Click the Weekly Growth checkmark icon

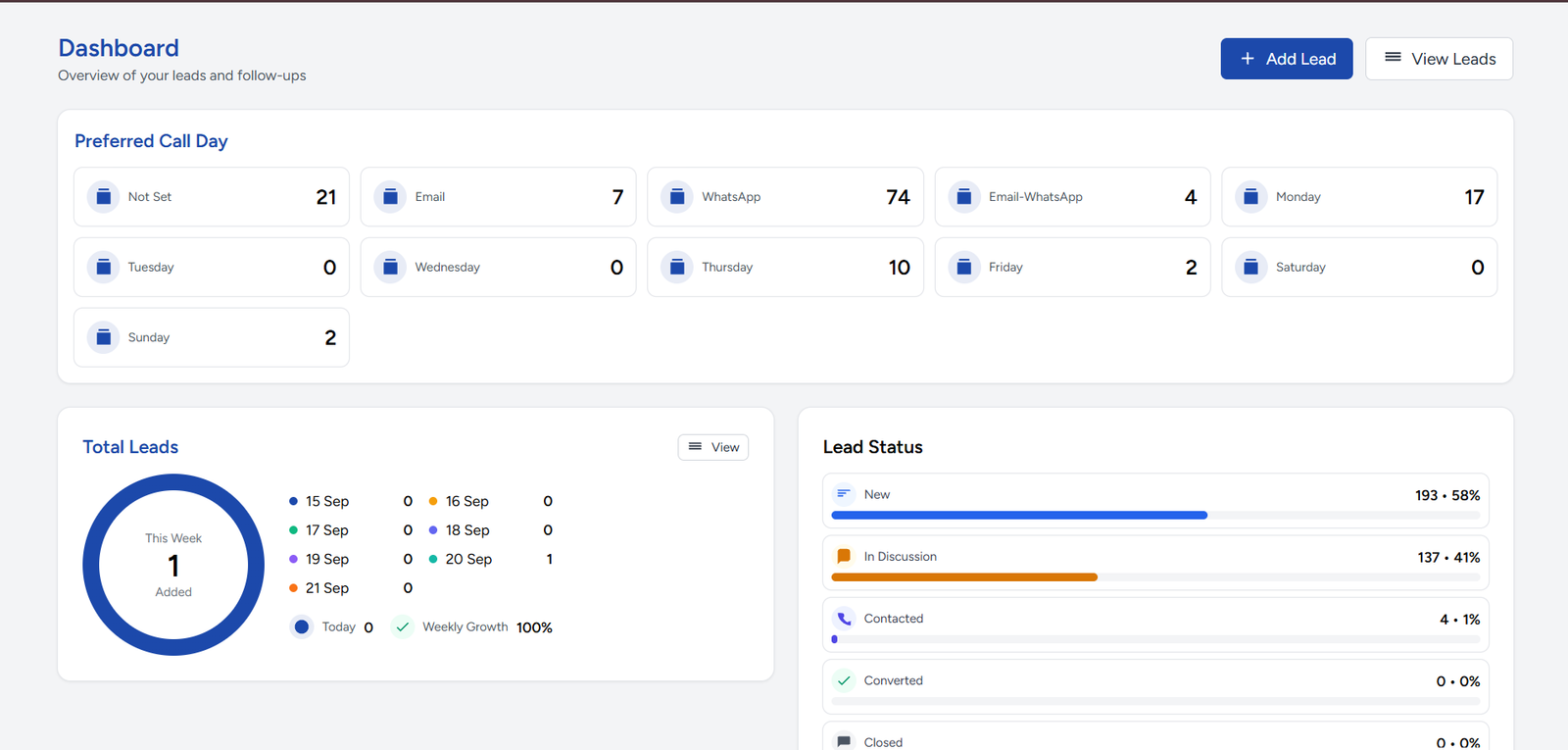[x=403, y=626]
